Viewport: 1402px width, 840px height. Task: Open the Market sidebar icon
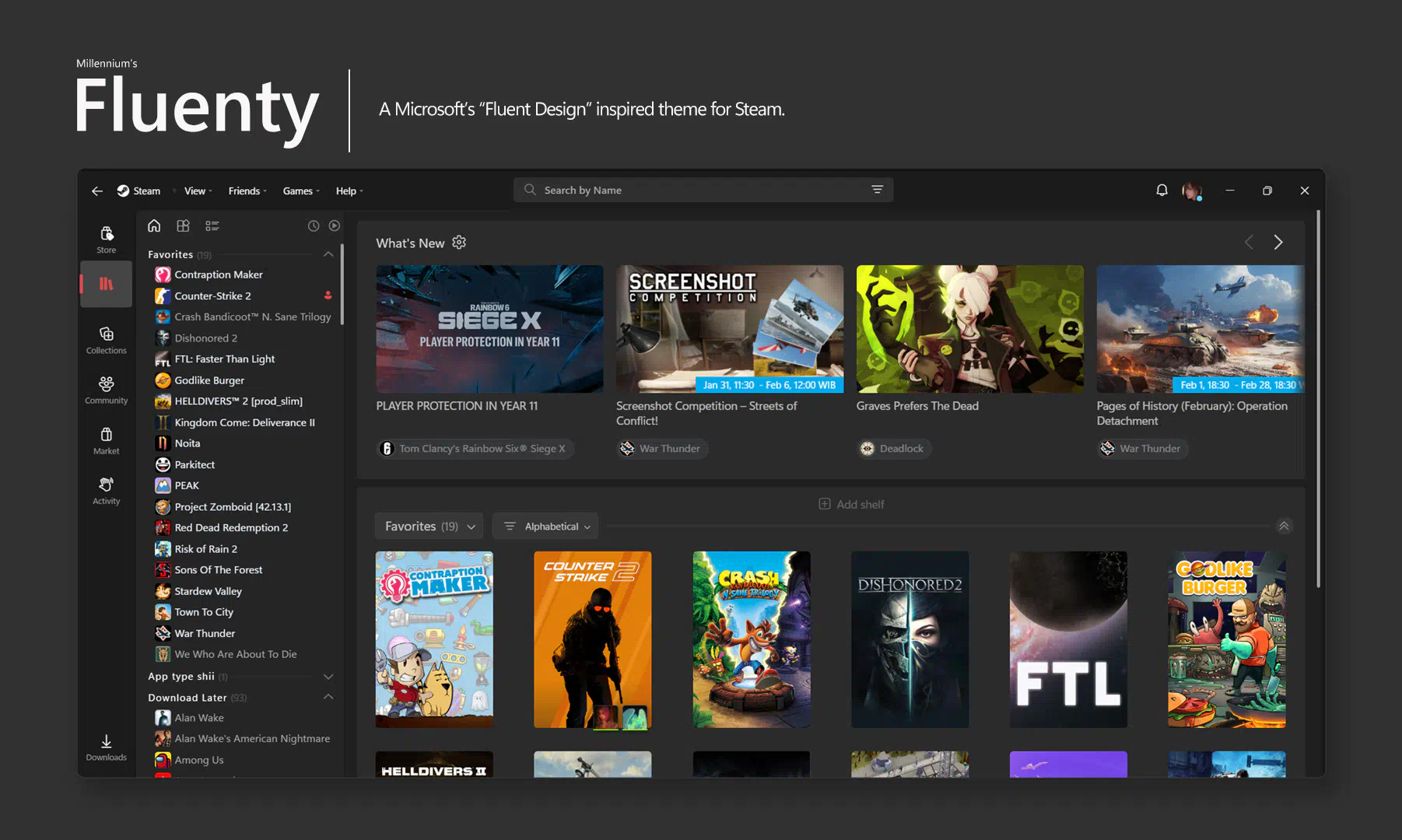pyautogui.click(x=107, y=440)
